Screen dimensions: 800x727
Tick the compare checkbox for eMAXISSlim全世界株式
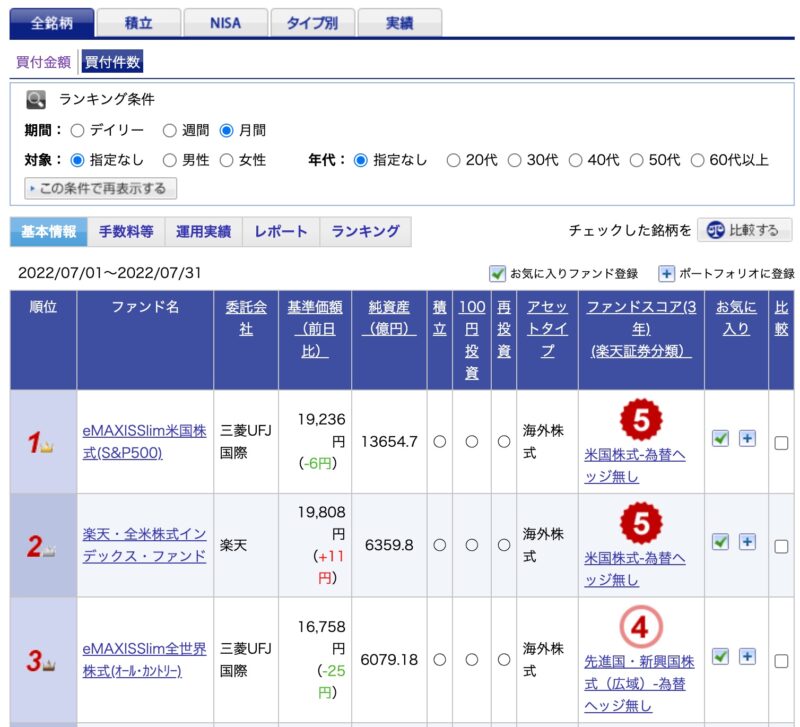pos(781,661)
